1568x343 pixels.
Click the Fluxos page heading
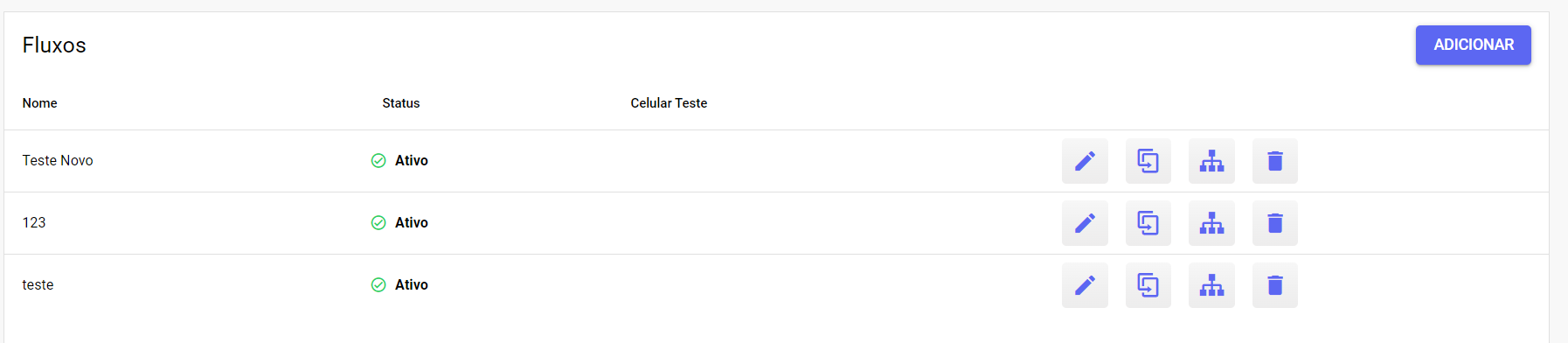(54, 45)
